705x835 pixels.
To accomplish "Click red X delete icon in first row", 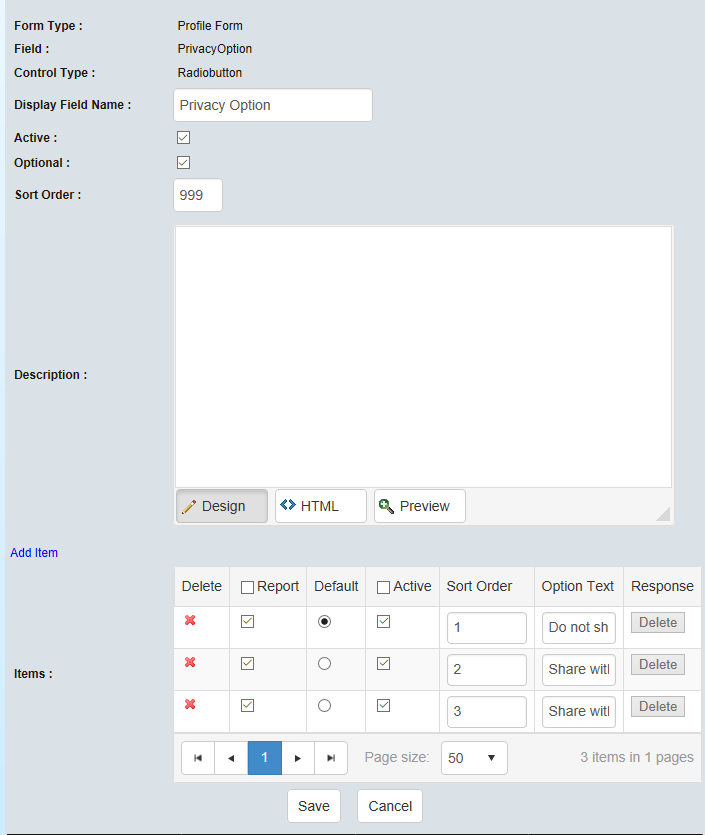I will [x=190, y=621].
